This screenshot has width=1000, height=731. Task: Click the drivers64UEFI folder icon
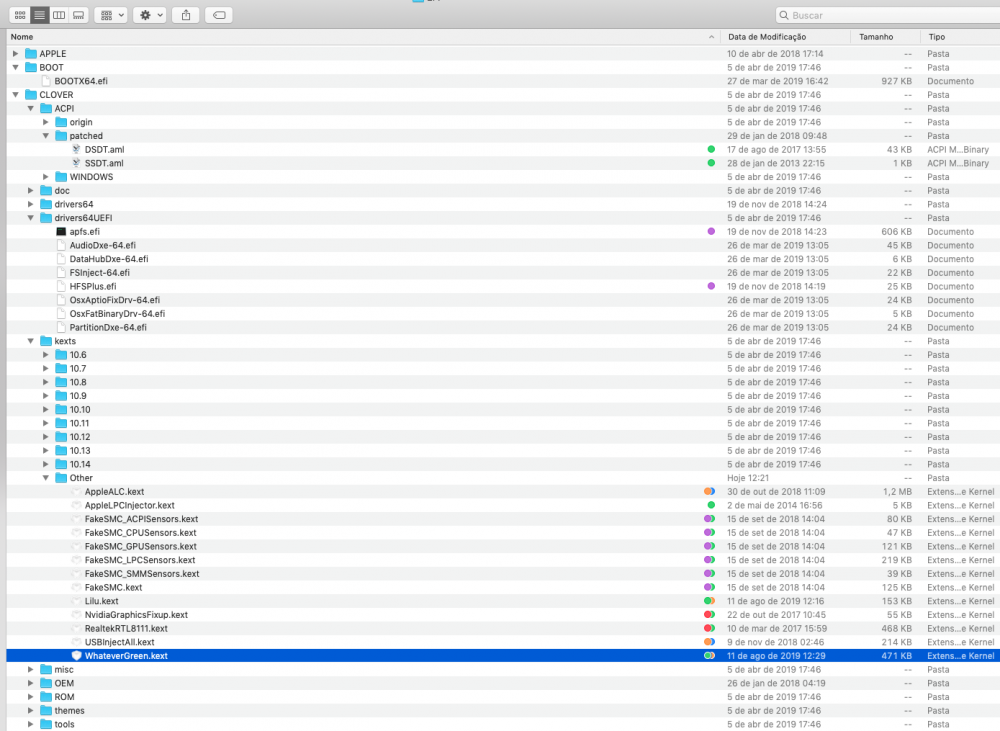pos(46,218)
